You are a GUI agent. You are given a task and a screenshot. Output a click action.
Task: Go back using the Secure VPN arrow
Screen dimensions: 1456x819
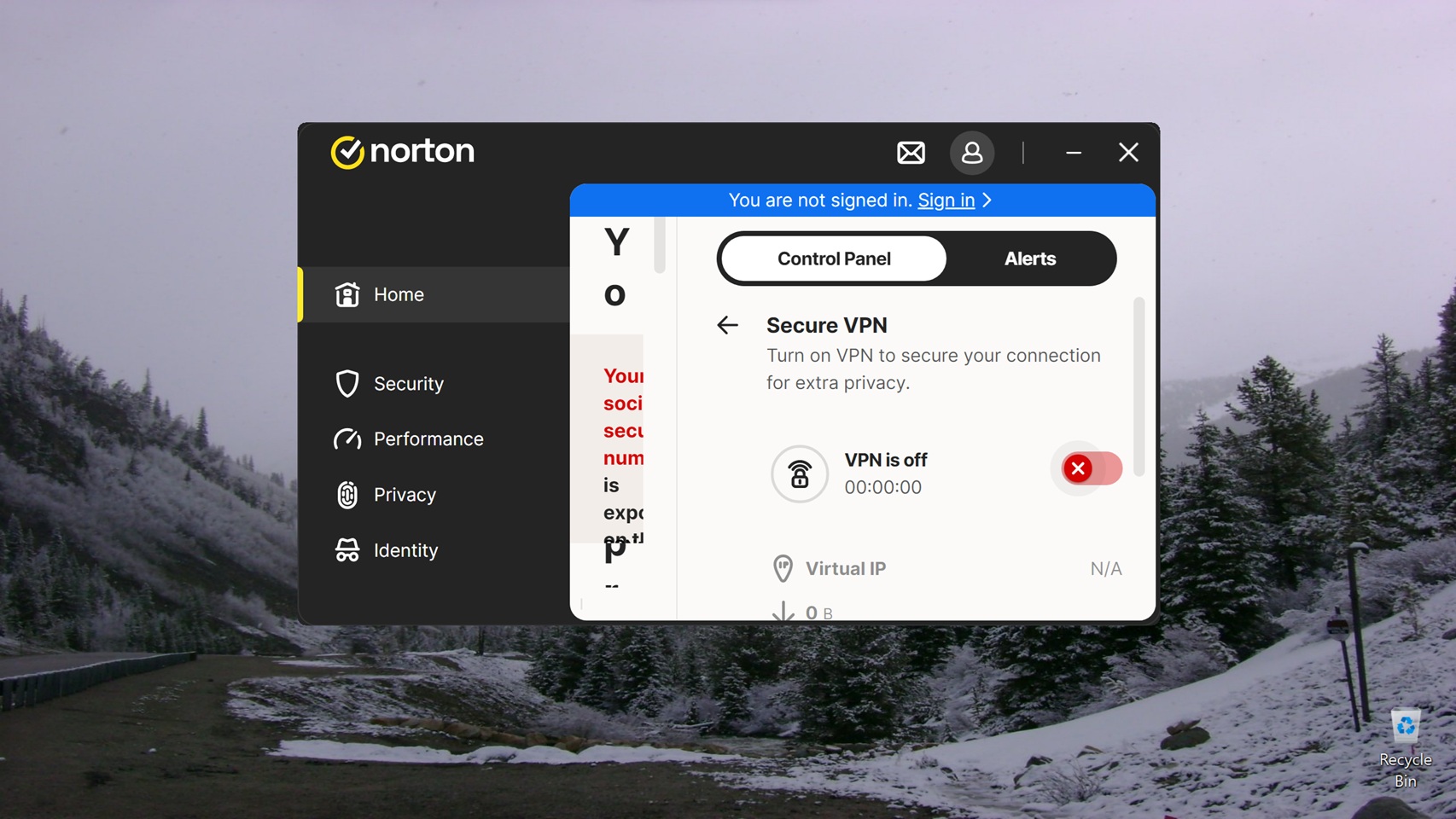[x=727, y=325]
